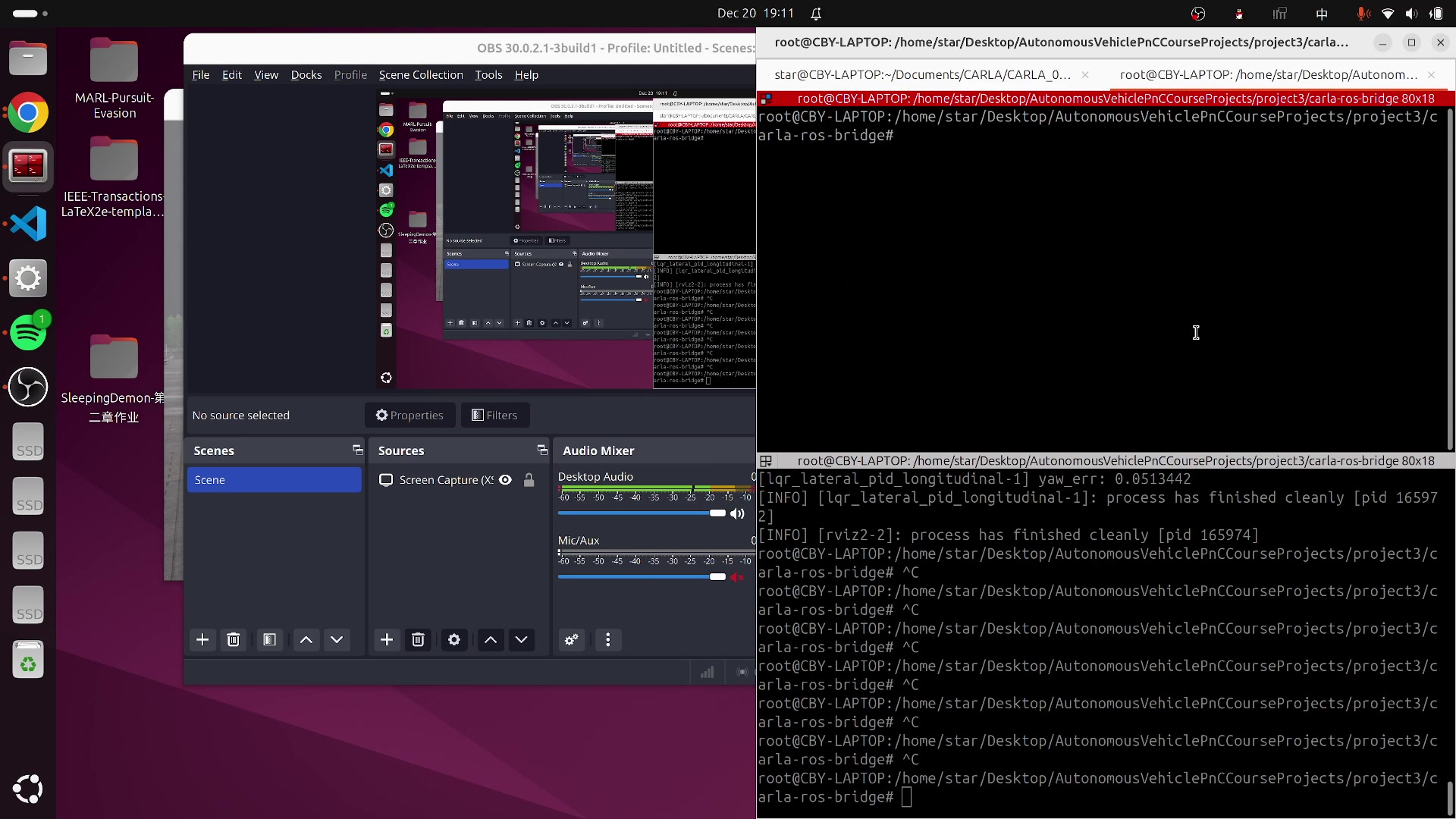Open scene filters icon in Scenes dock
This screenshot has height=819, width=1456.
269,640
